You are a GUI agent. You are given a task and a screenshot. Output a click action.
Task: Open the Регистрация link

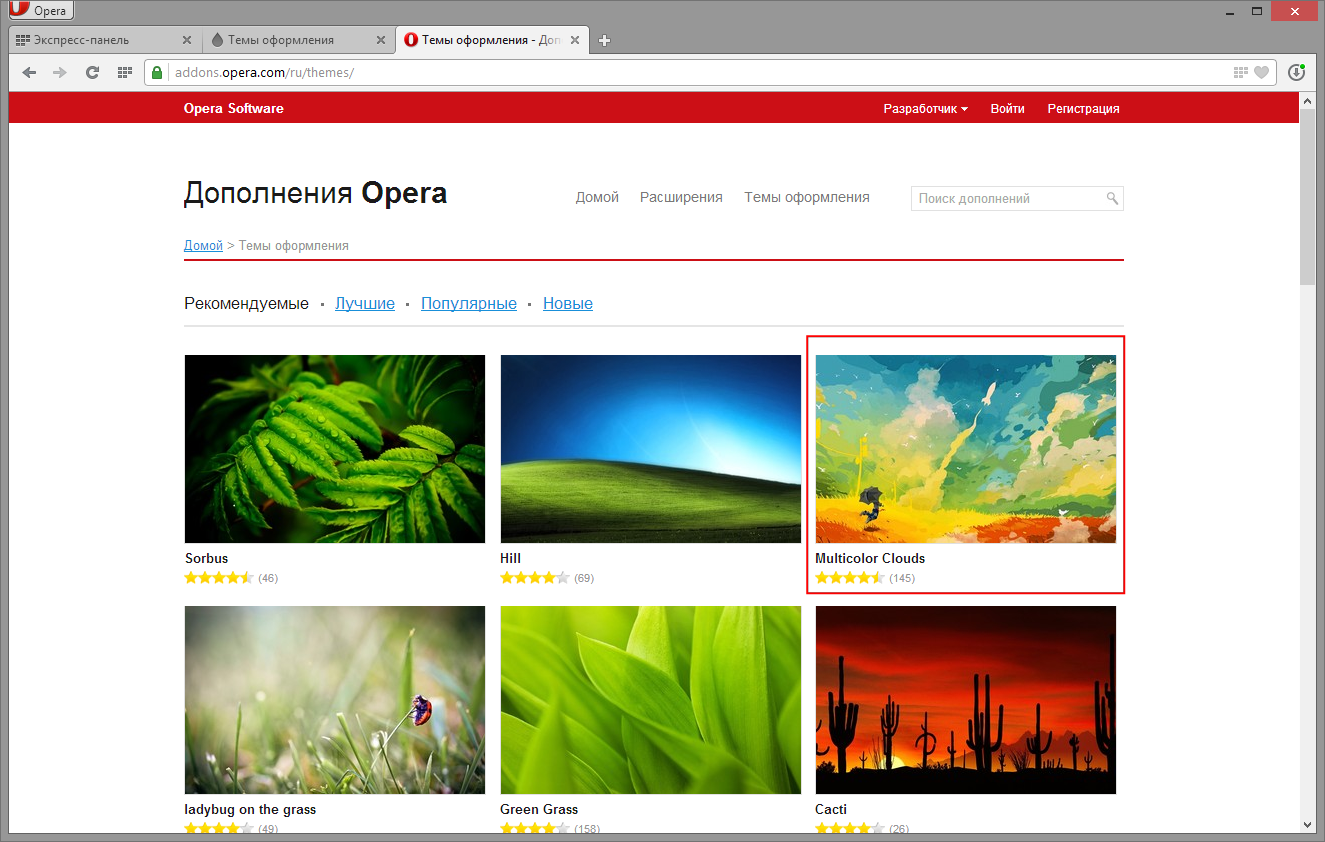(1083, 108)
